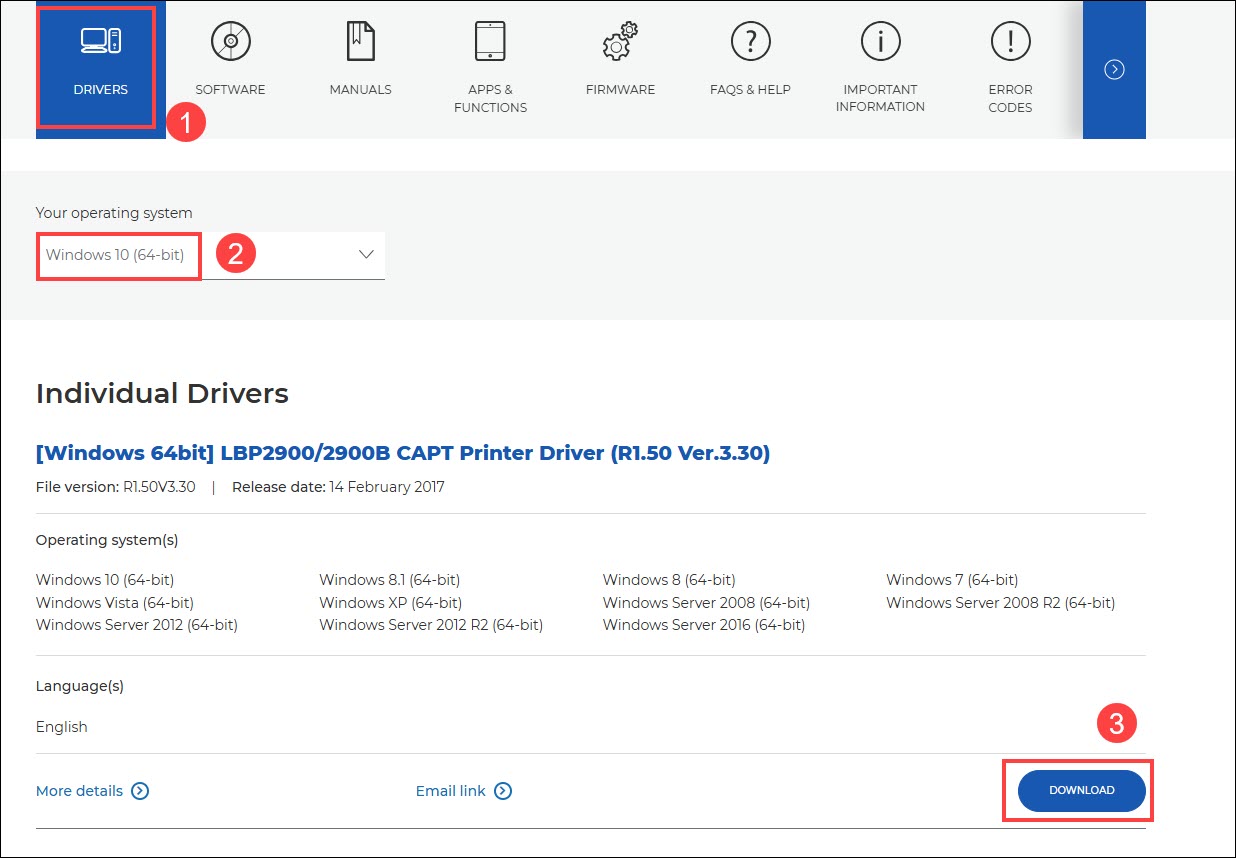Click 'Windows 8.1 (64-bit)' text

(x=389, y=580)
